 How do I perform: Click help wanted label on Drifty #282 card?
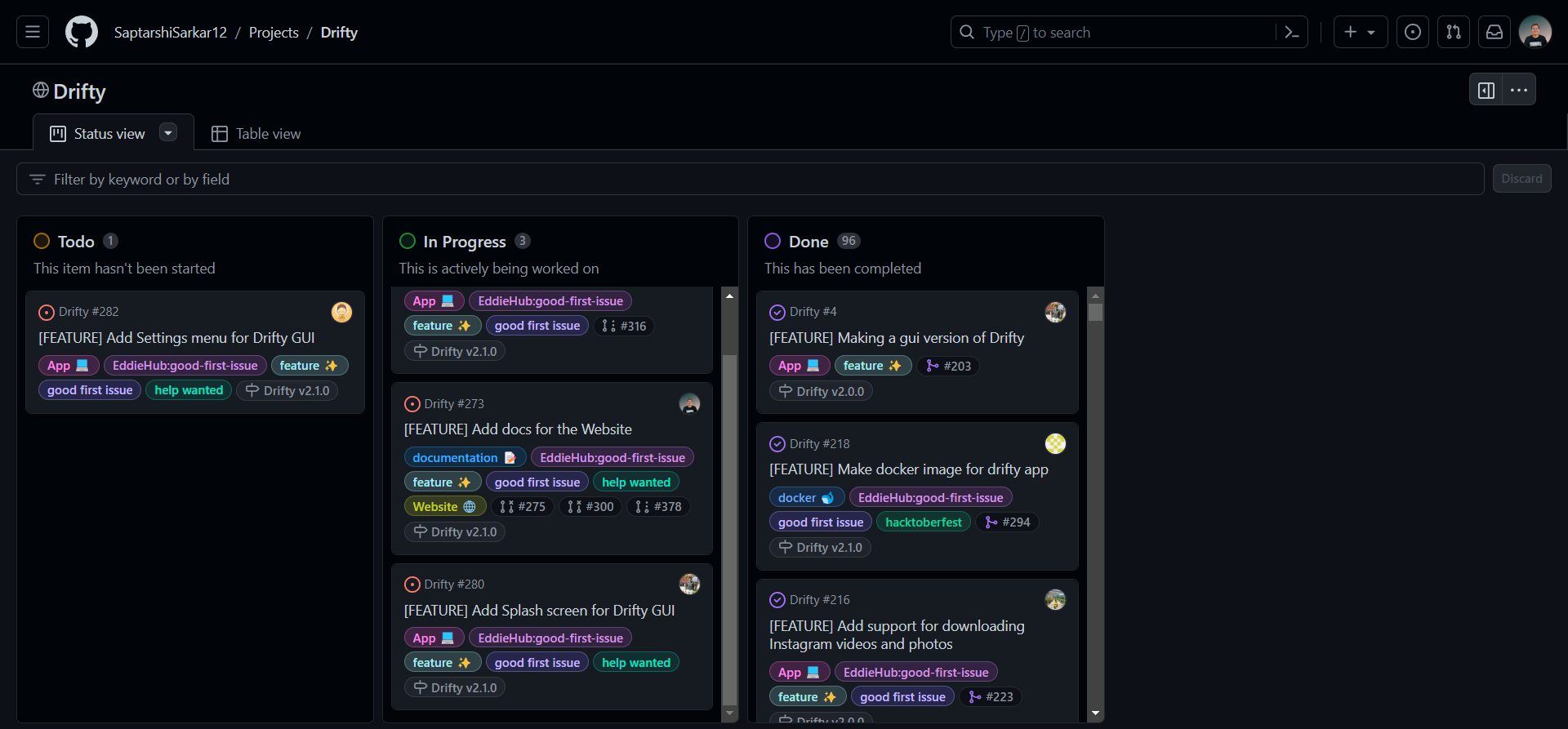[x=189, y=390]
